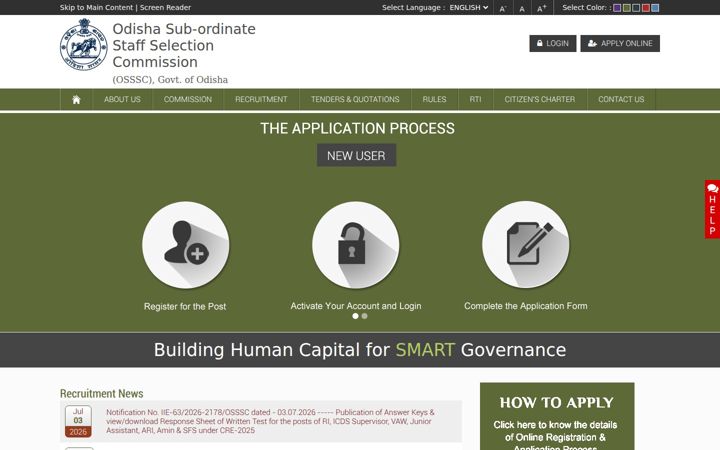Switch to the second carousel slide dot
The image size is (720, 450).
pos(364,316)
